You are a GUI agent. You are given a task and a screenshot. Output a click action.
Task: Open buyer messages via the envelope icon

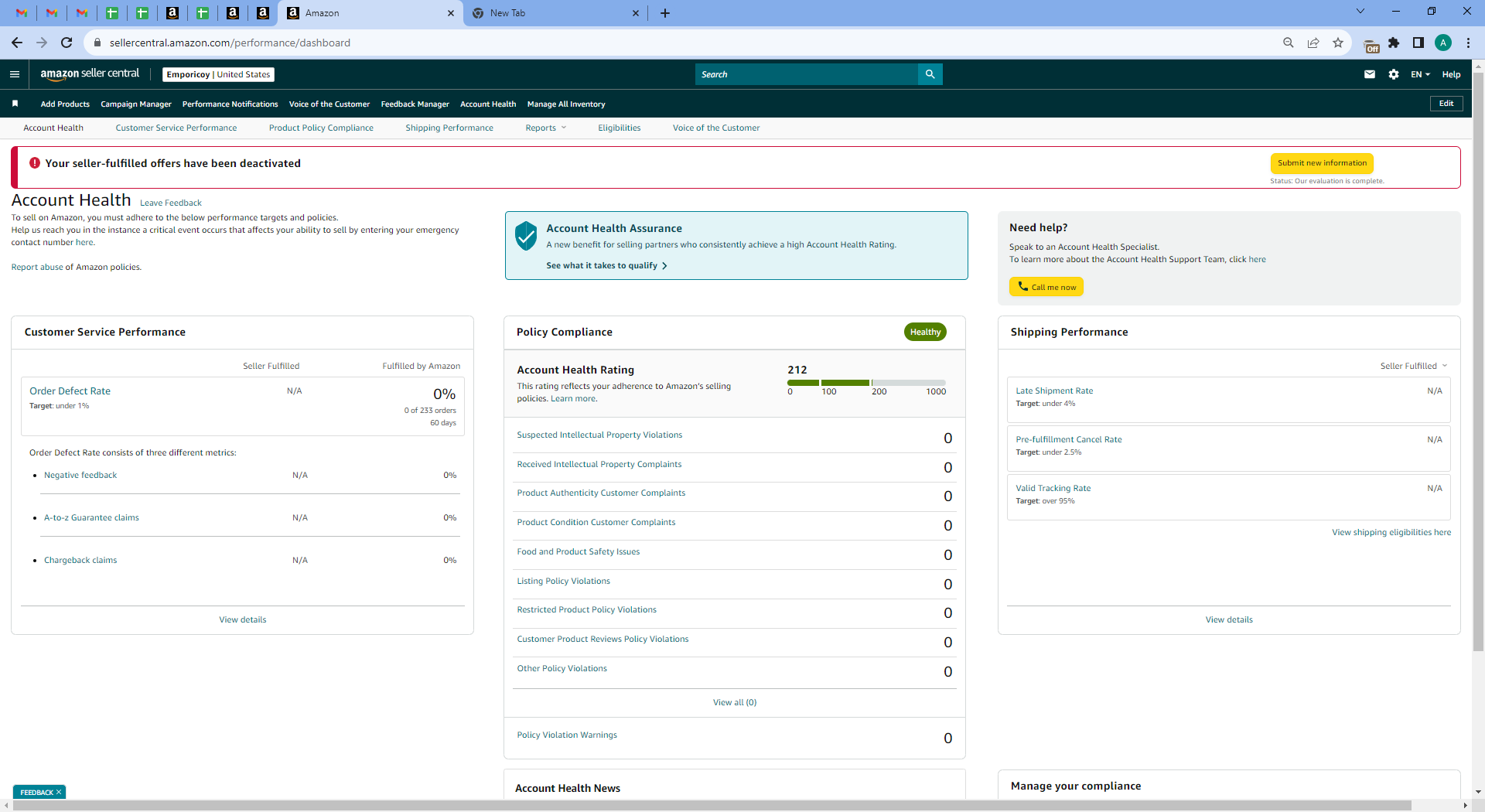[1370, 74]
